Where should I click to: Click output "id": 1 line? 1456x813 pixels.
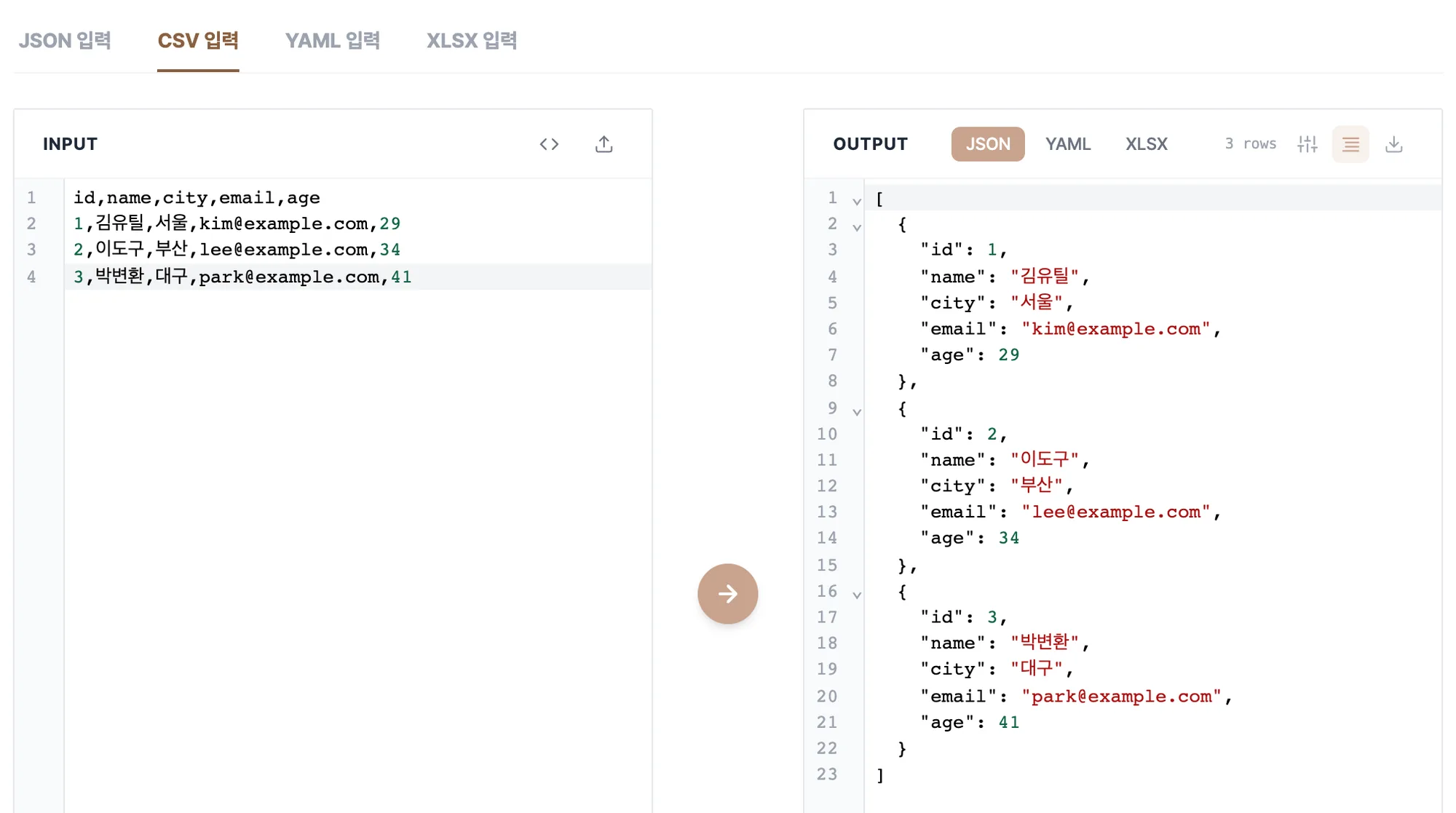pos(964,250)
